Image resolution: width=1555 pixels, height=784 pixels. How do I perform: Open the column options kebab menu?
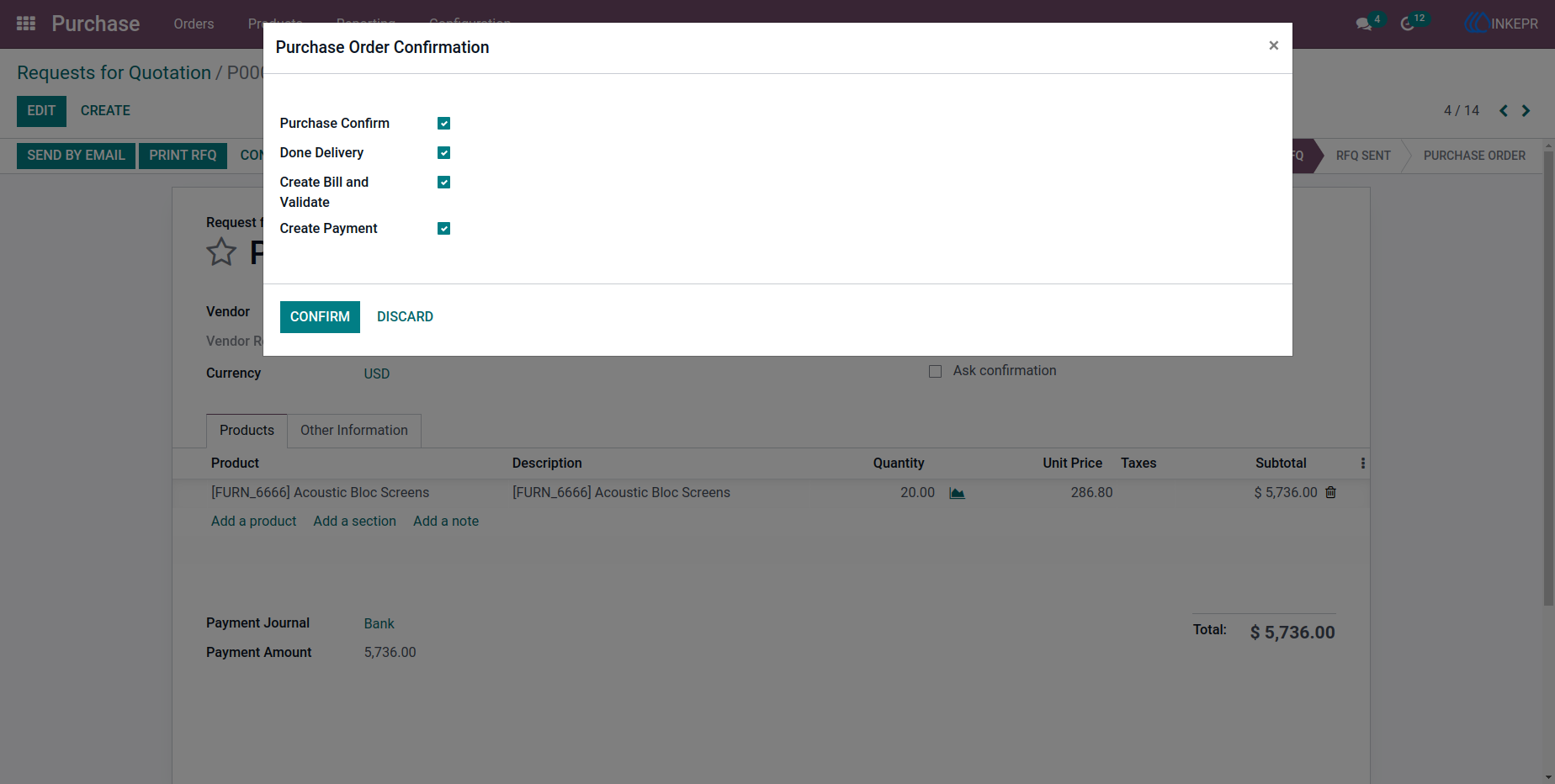click(1362, 464)
